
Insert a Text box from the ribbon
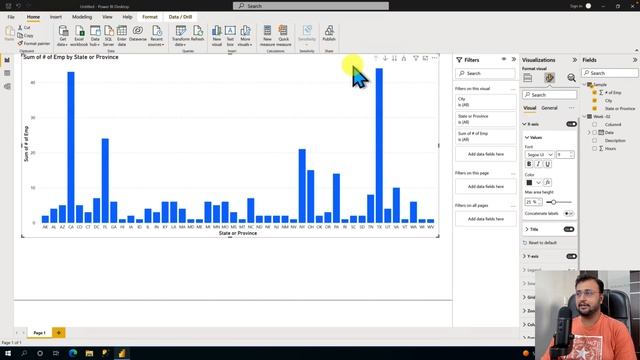click(230, 36)
